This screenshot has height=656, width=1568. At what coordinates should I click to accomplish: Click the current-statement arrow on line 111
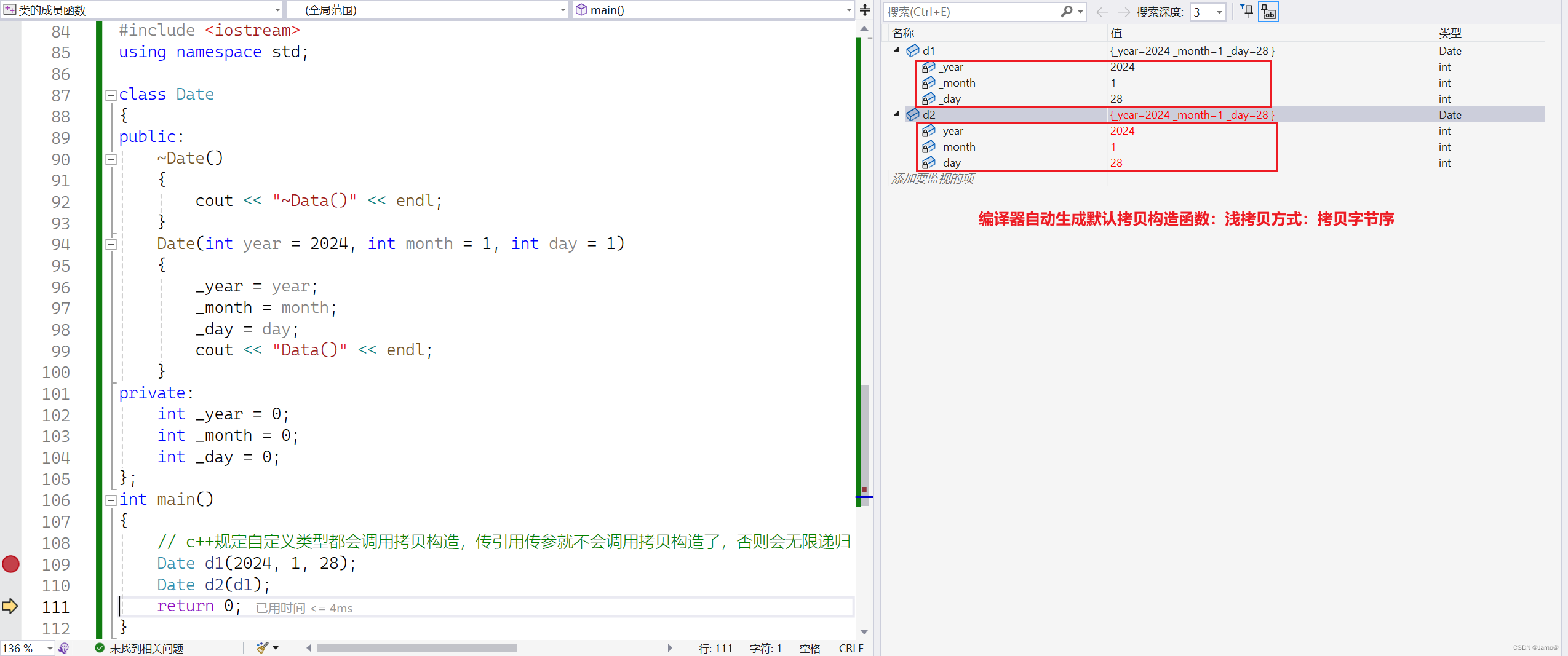tap(10, 606)
